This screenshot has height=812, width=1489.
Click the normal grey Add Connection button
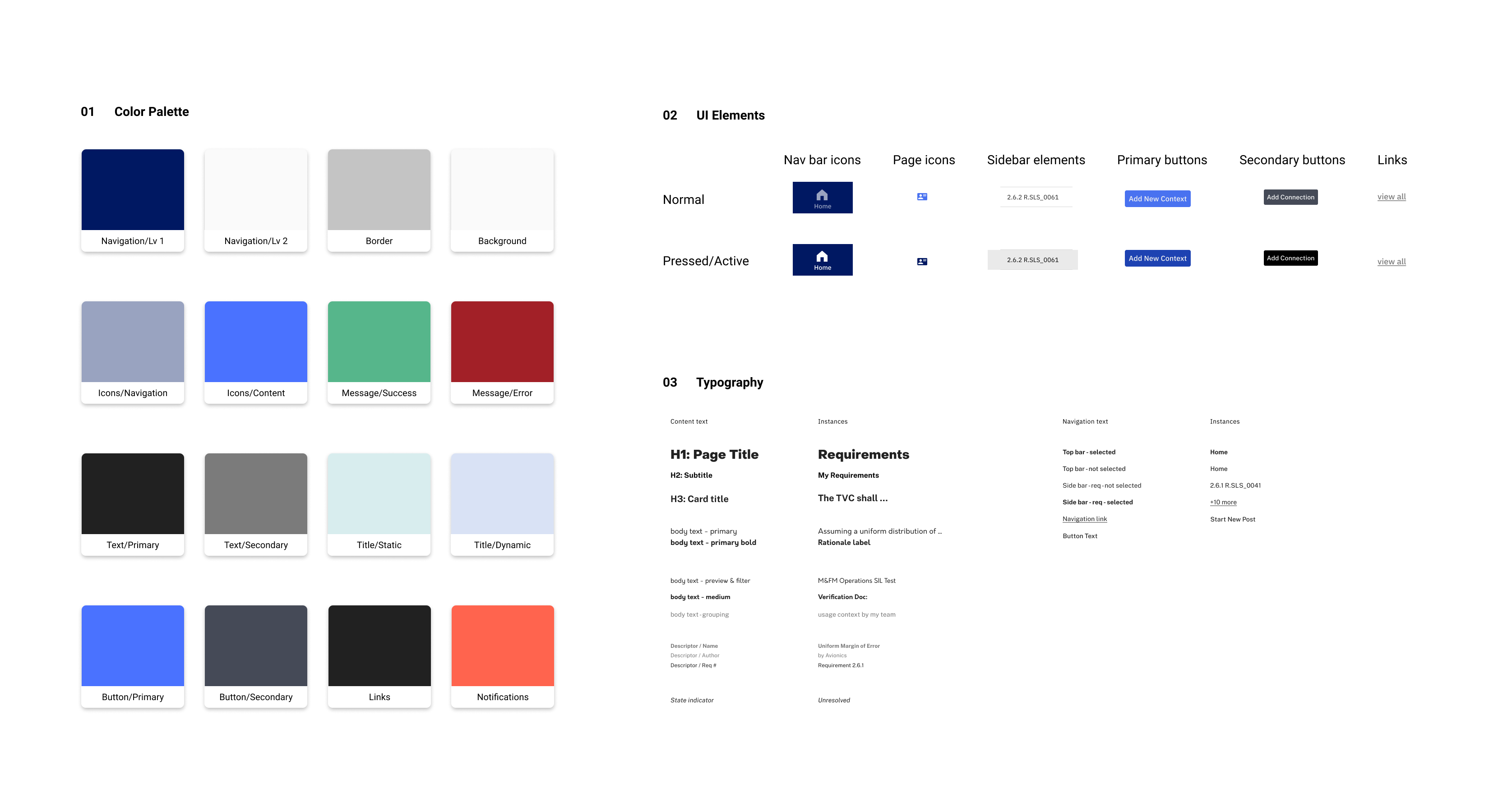pos(1290,197)
